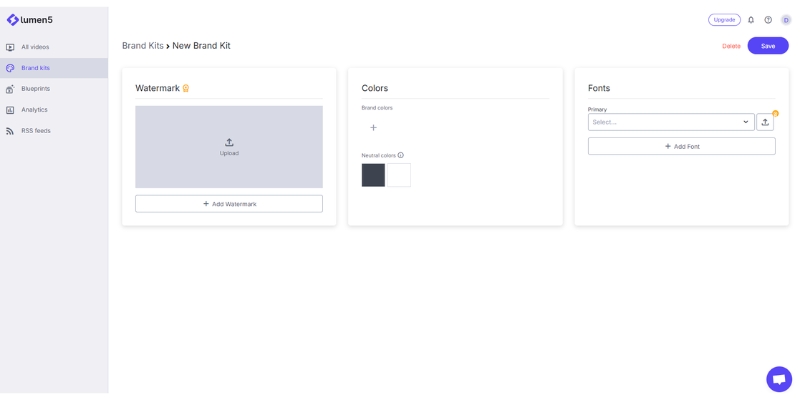Image resolution: width=800 pixels, height=400 pixels.
Task: Click the Lumen5 logo
Action: click(x=30, y=20)
